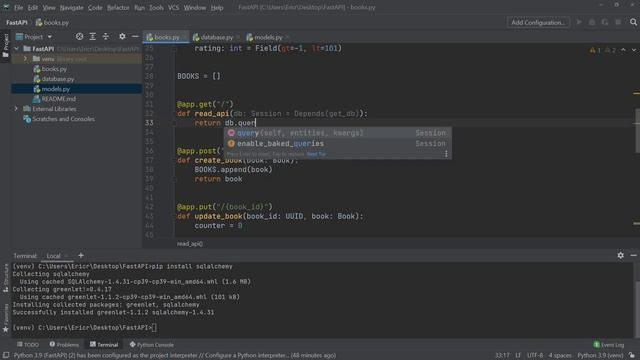This screenshot has height=360, width=640.
Task: Click the Expand All icon in Project panel
Action: (x=93, y=37)
